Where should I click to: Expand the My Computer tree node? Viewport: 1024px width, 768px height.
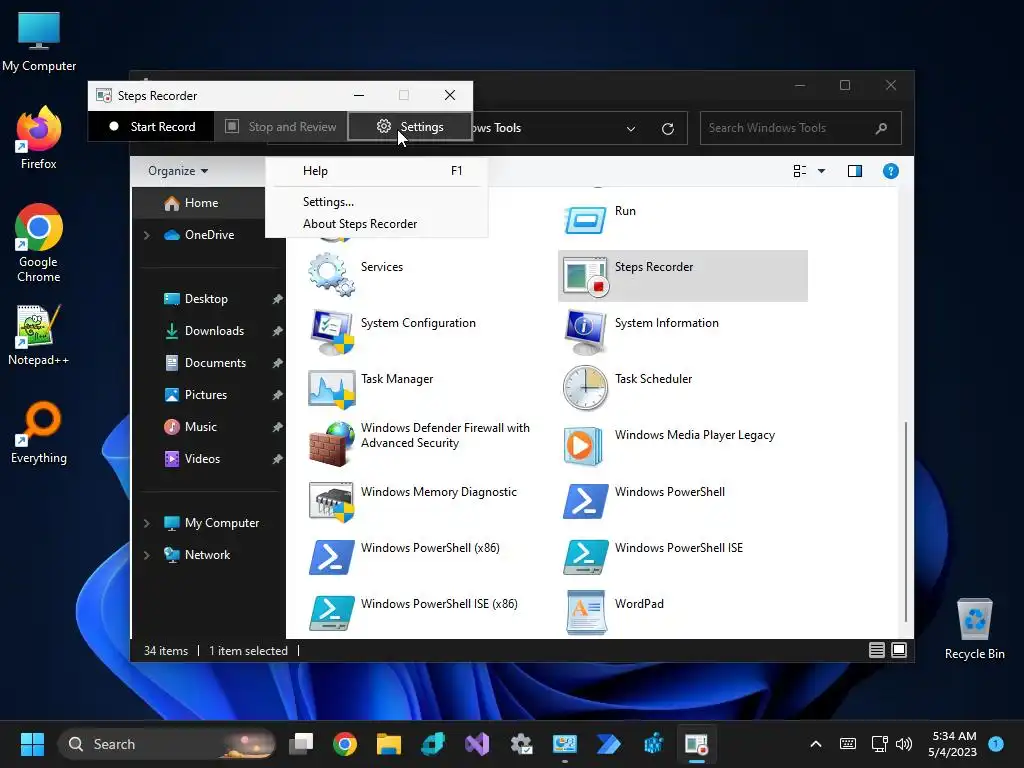[147, 523]
